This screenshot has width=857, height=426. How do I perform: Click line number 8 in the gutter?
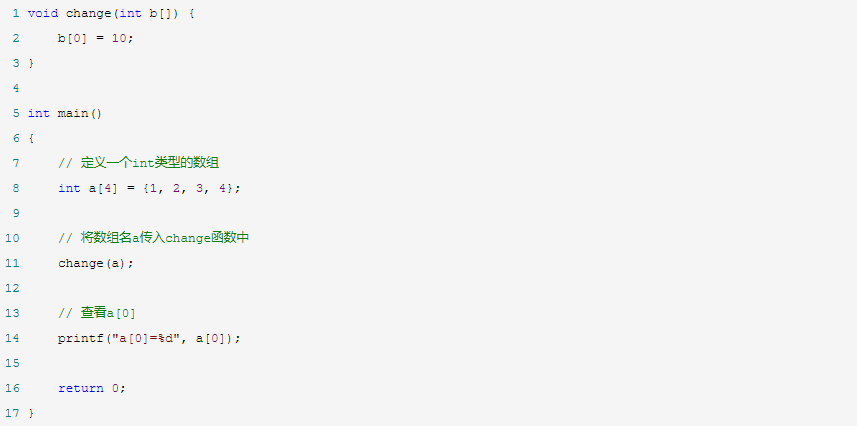click(15, 188)
